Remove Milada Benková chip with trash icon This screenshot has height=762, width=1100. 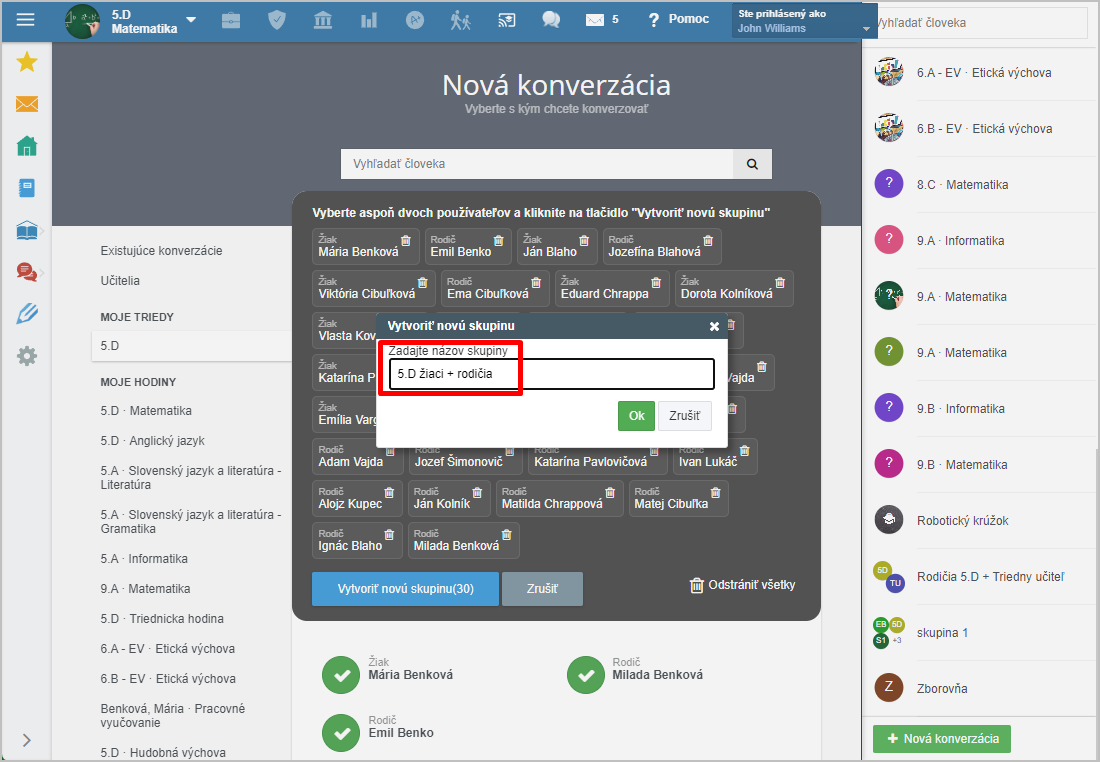(x=507, y=535)
